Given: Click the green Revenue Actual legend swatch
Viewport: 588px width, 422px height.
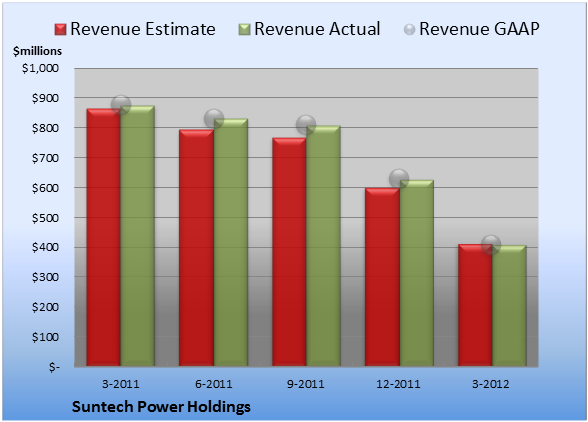Looking at the screenshot, I should point(244,30).
